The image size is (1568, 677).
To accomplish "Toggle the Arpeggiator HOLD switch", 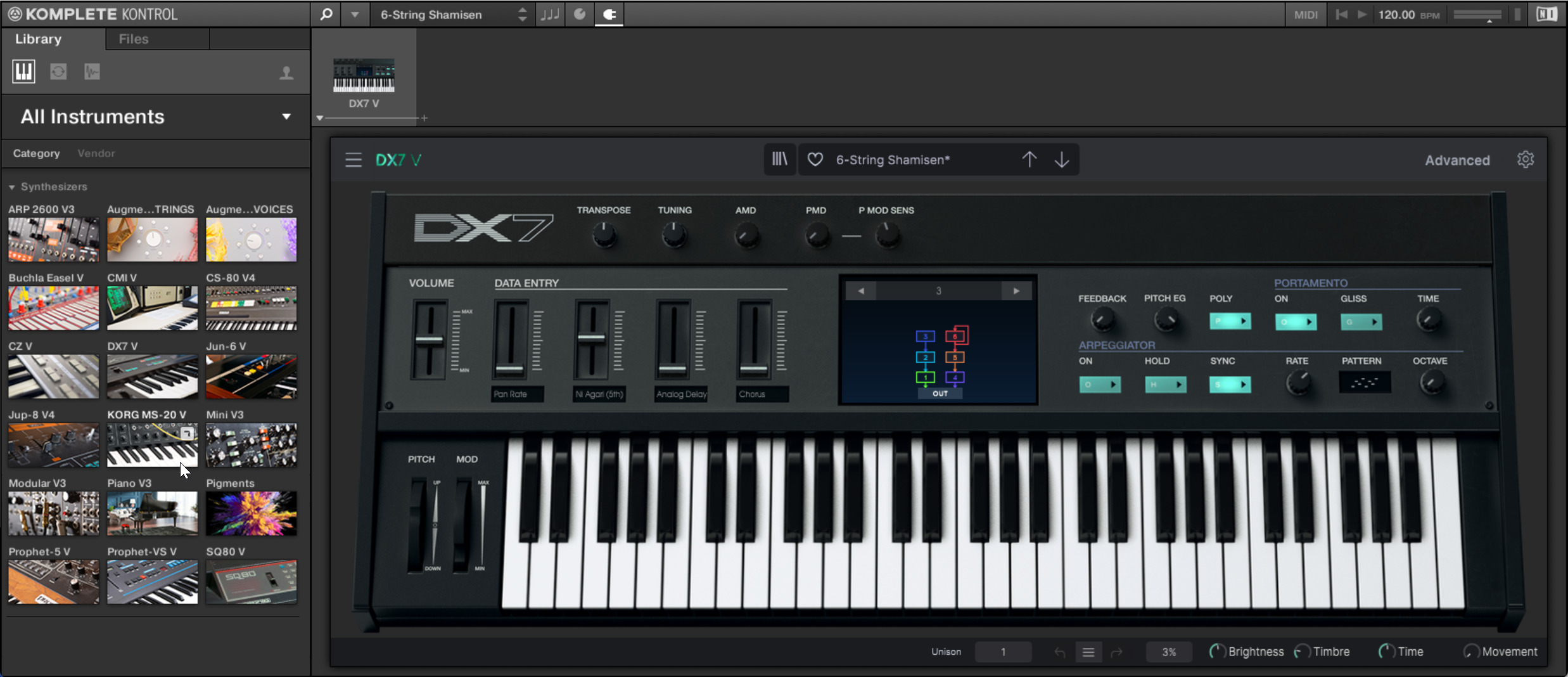I will (1165, 384).
